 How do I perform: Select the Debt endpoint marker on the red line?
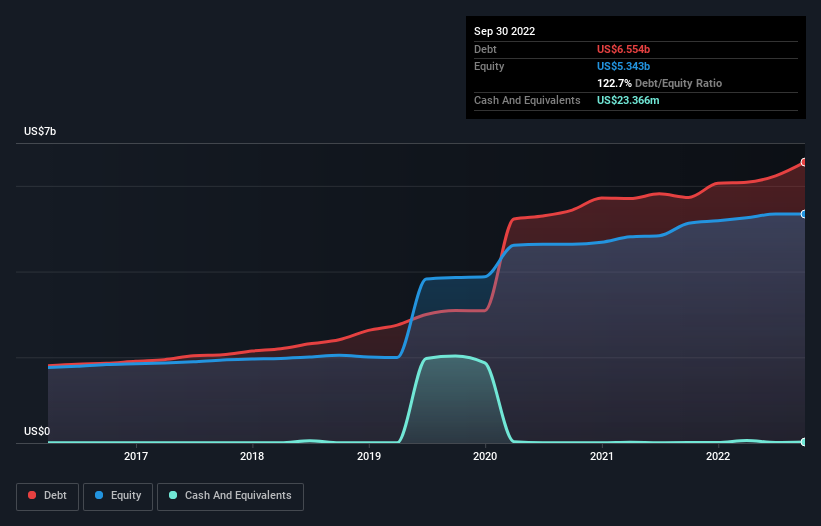pyautogui.click(x=804, y=162)
